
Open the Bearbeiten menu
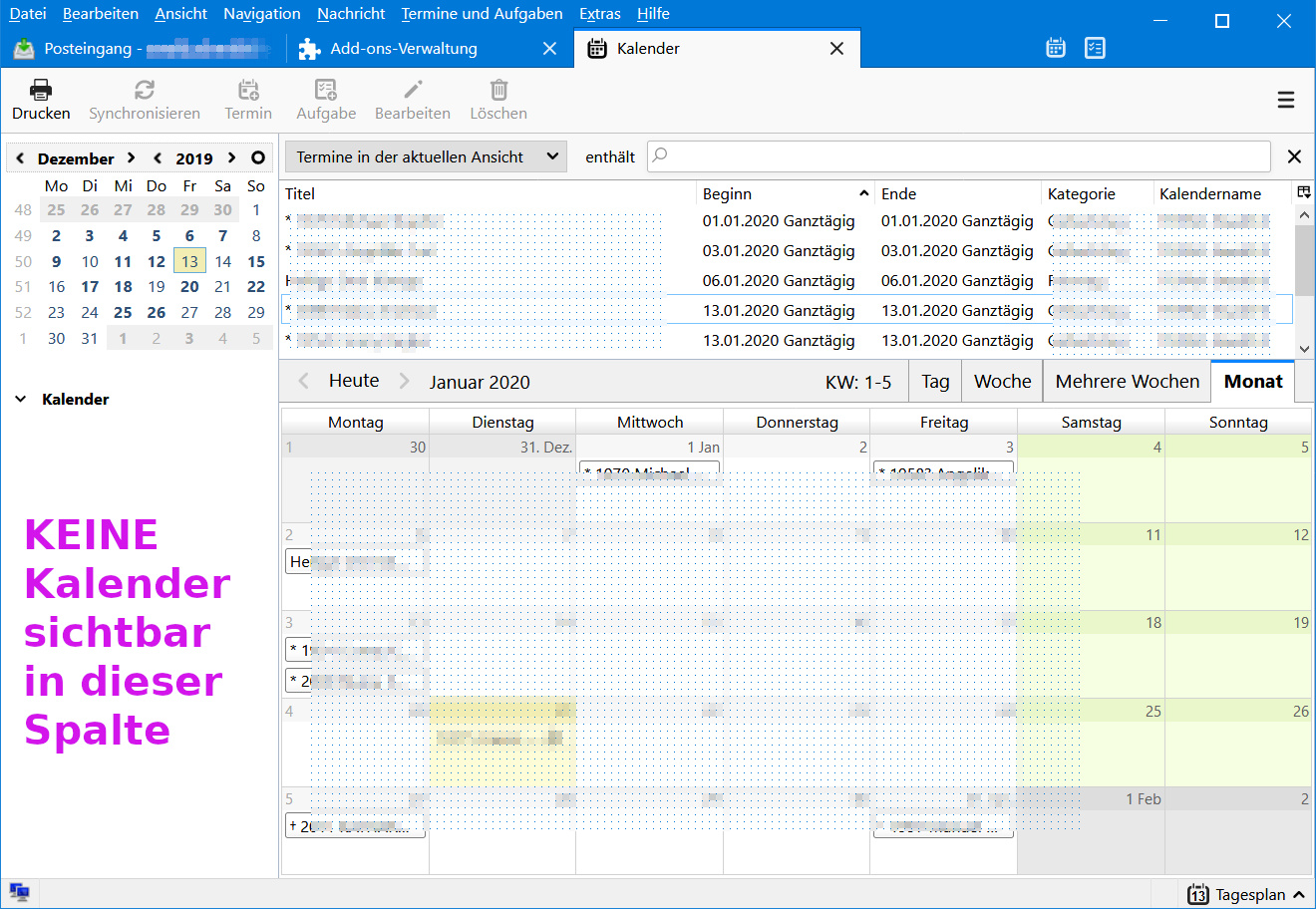(100, 14)
